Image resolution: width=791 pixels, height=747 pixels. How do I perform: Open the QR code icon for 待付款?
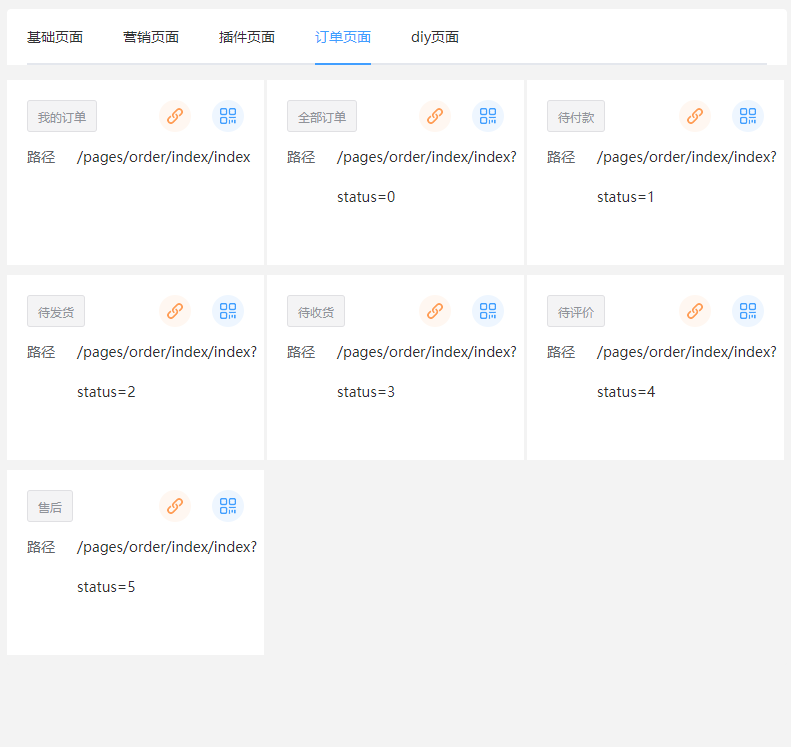pos(748,116)
